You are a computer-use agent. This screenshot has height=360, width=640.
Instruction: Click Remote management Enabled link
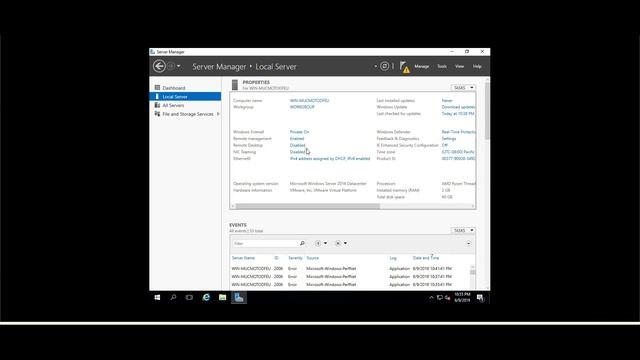pyautogui.click(x=297, y=139)
